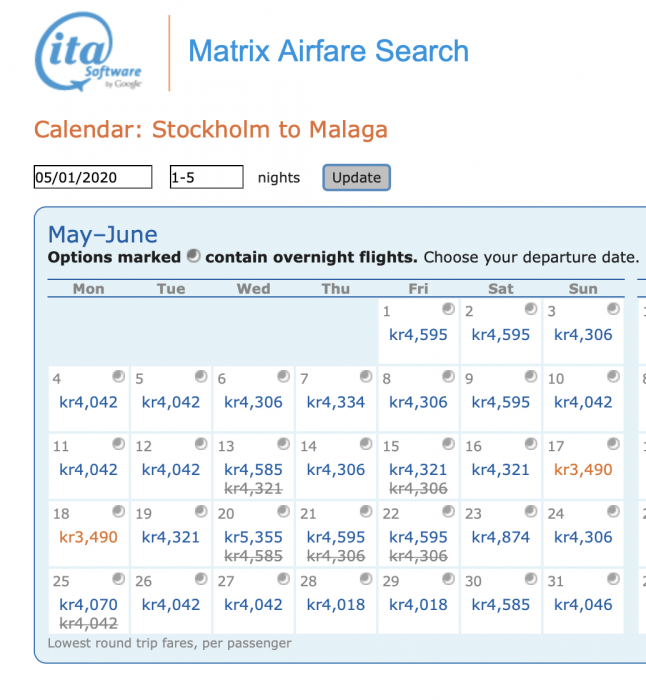
Task: Select the kr3,490 fare on May 18
Action: [x=89, y=537]
